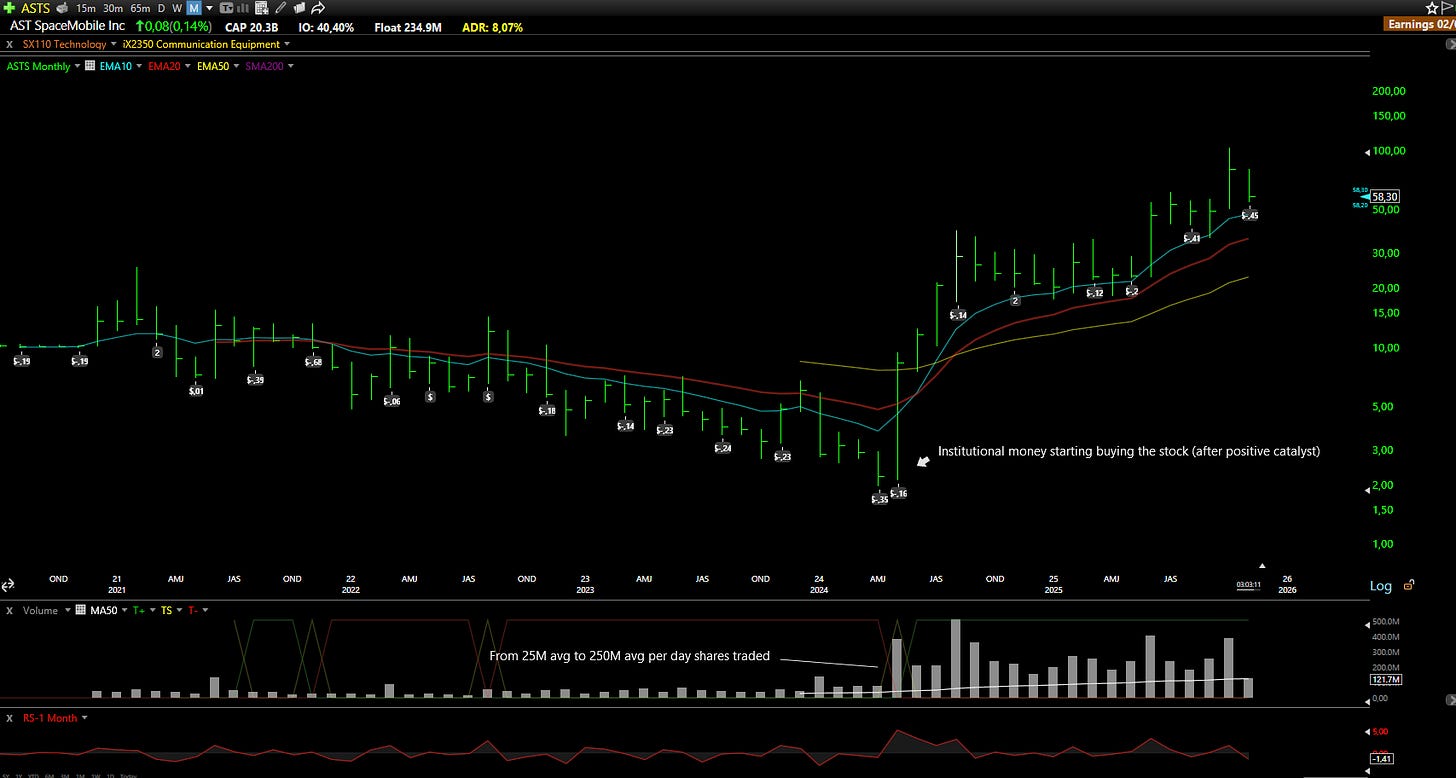Click the orange lock scale icon

coord(1410,586)
